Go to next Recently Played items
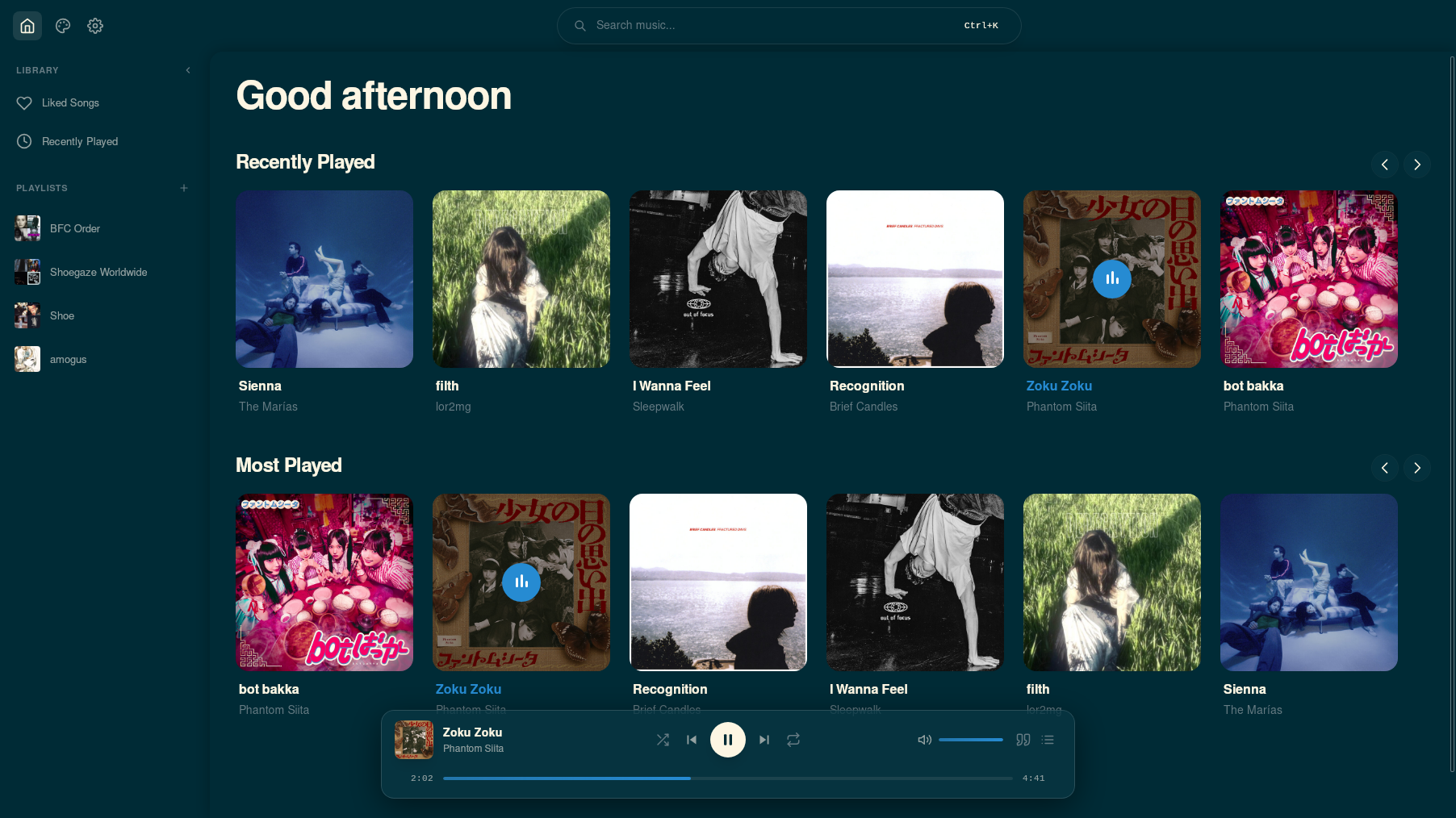Viewport: 1456px width, 818px height. click(1417, 165)
